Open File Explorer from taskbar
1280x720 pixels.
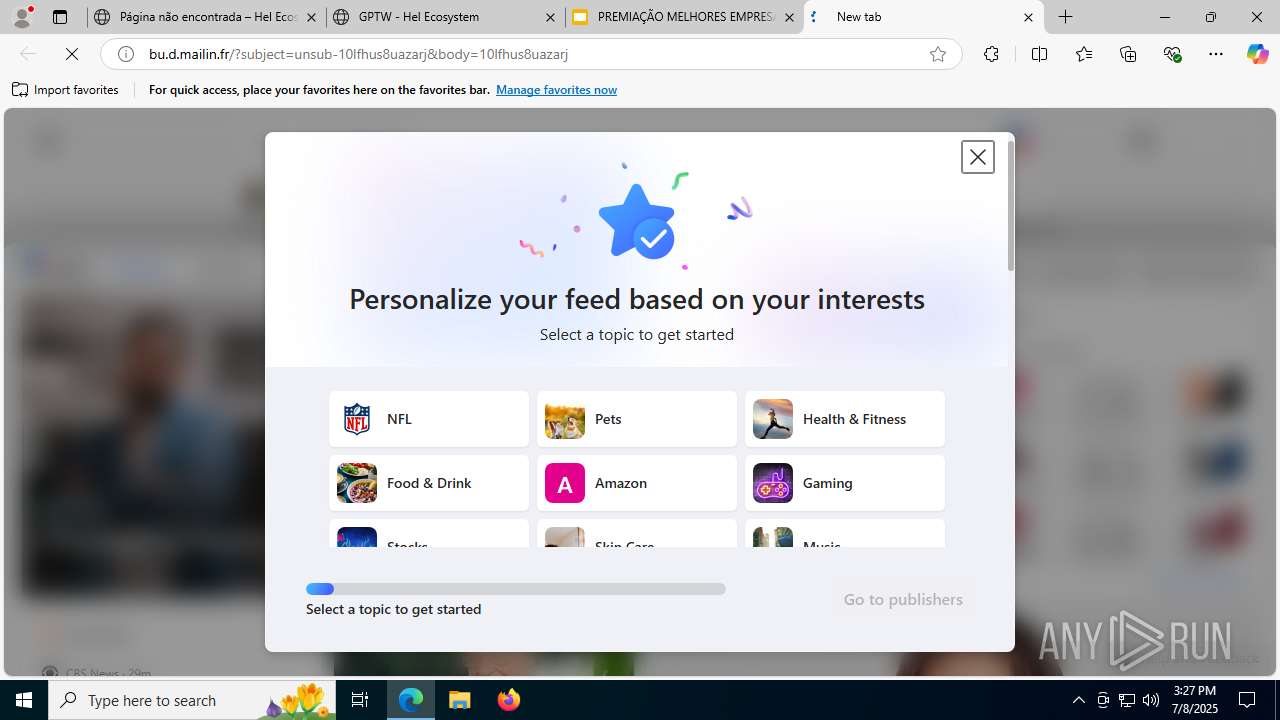[460, 700]
